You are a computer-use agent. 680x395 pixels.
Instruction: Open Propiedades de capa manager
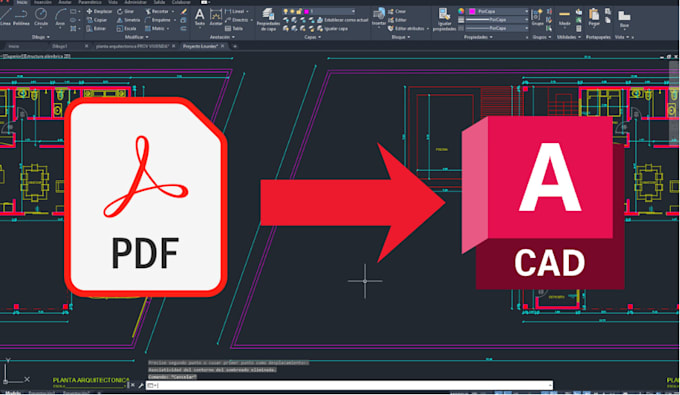coord(268,20)
